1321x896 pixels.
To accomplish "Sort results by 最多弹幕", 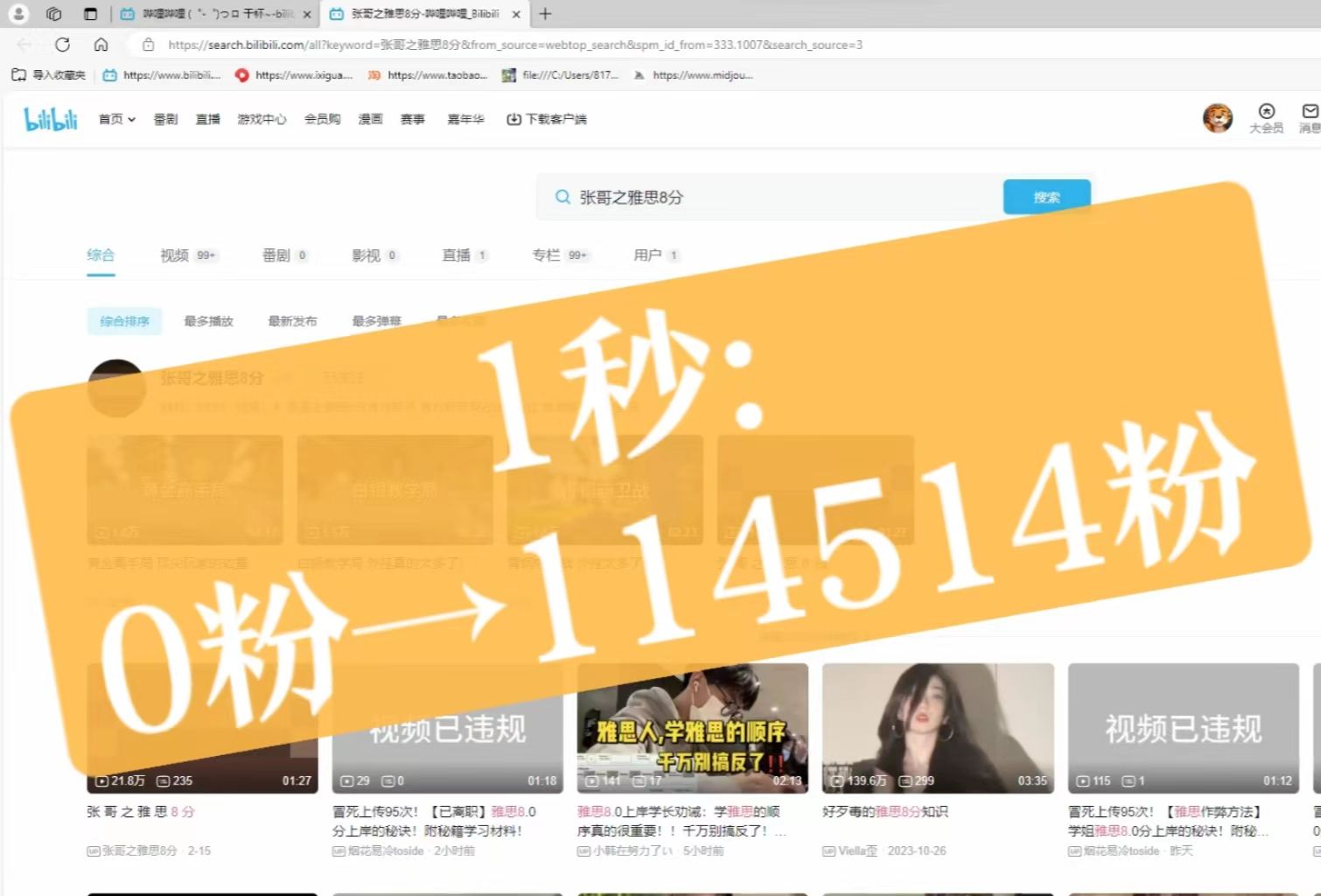I will 376,321.
